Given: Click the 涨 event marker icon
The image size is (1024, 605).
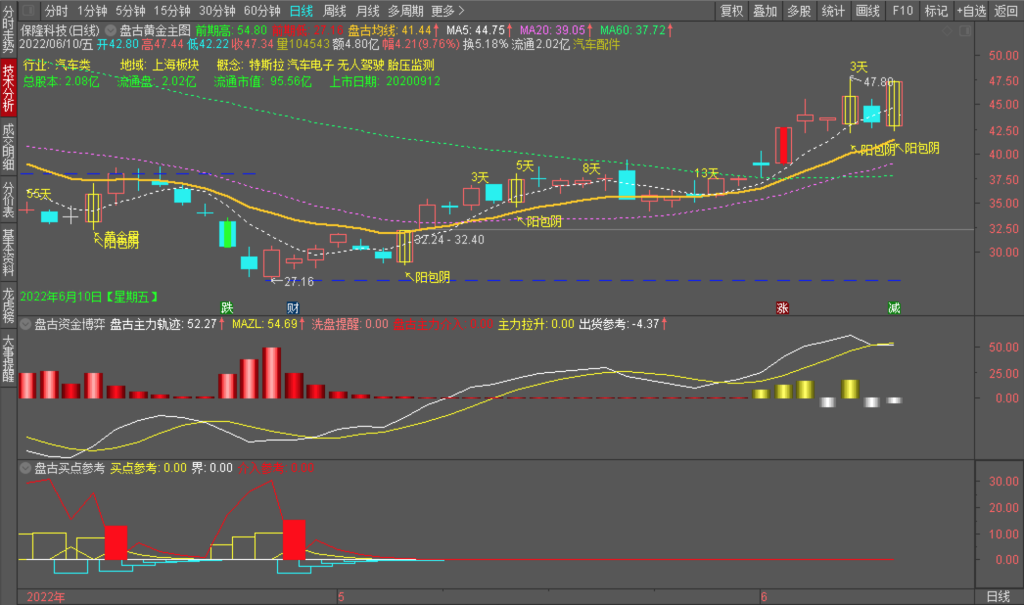Looking at the screenshot, I should [782, 307].
